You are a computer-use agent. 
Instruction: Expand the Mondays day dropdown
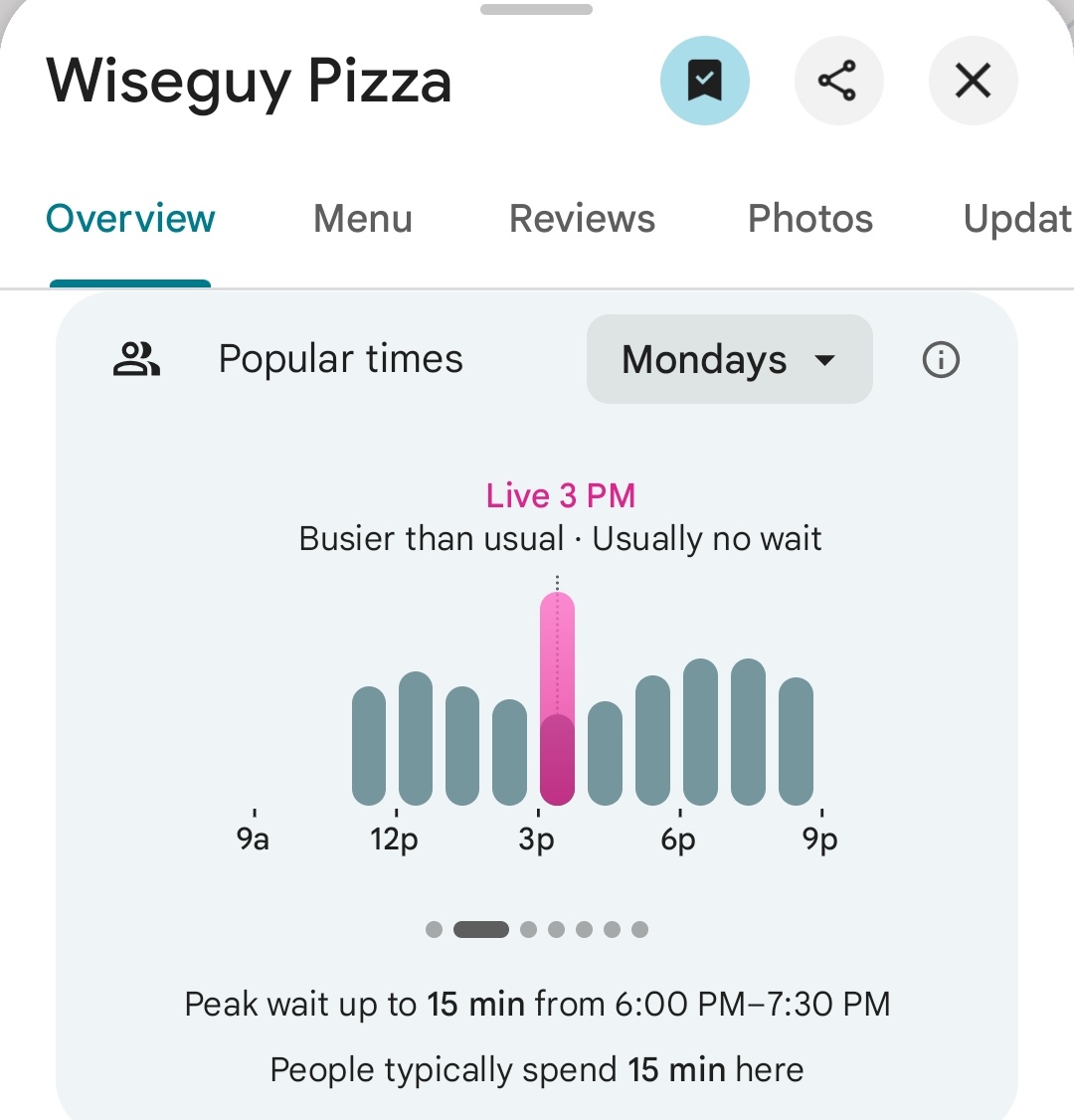(x=729, y=359)
